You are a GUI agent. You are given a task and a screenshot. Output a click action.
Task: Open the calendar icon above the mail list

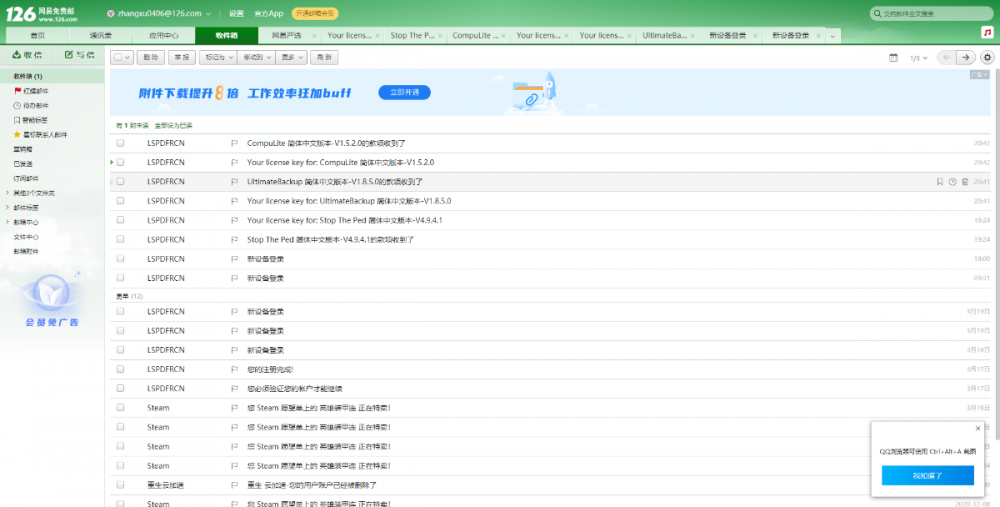click(x=893, y=57)
